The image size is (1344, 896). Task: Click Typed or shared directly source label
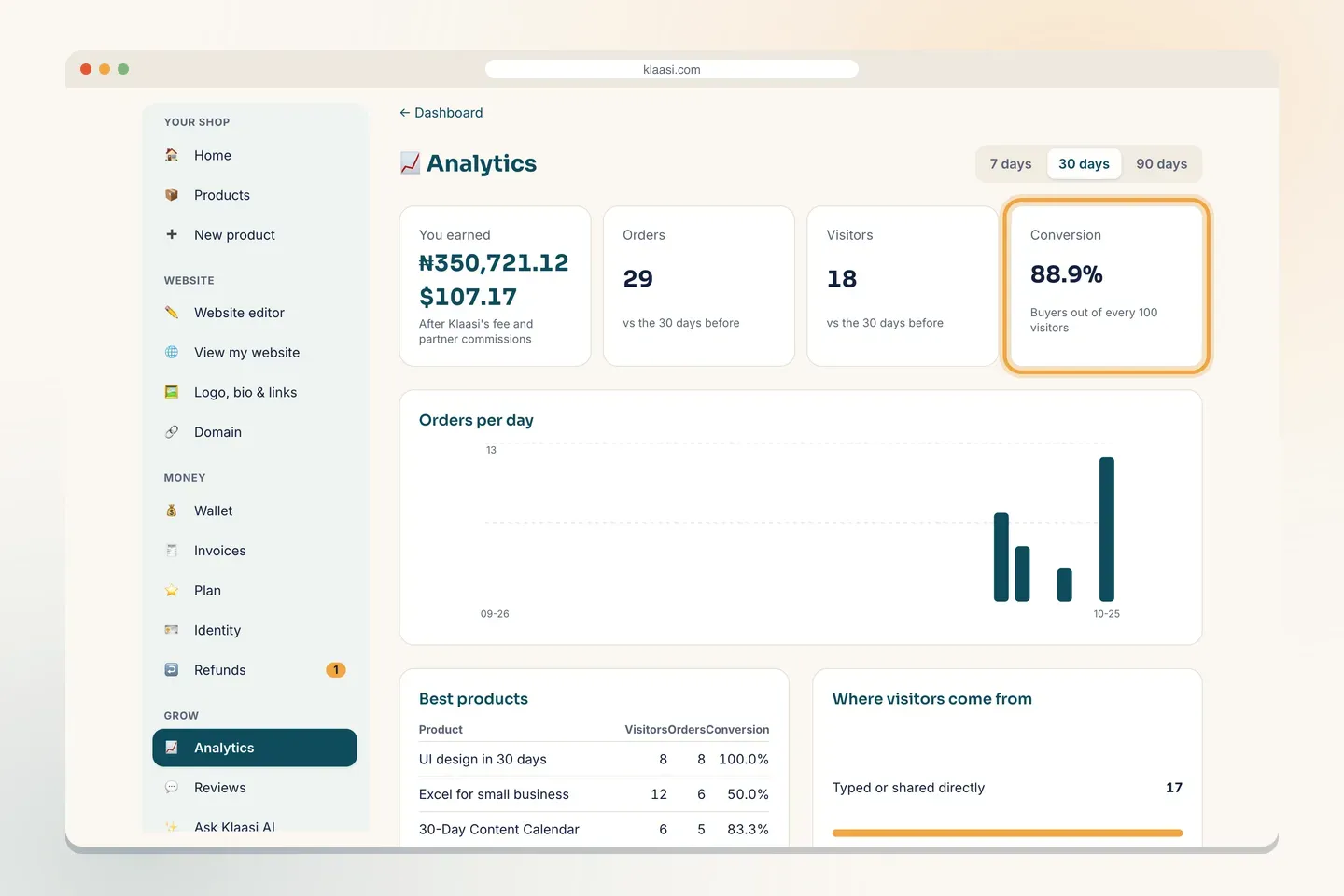908,788
